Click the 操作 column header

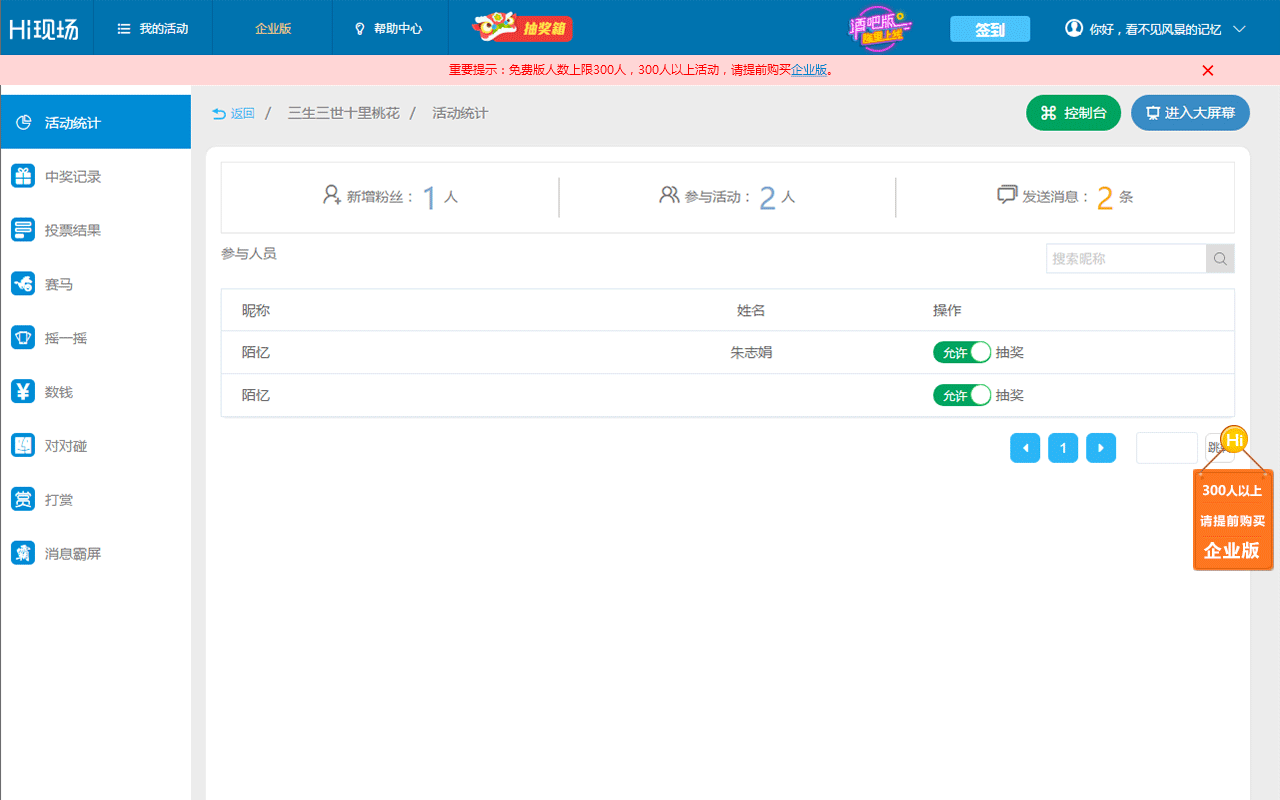click(947, 311)
